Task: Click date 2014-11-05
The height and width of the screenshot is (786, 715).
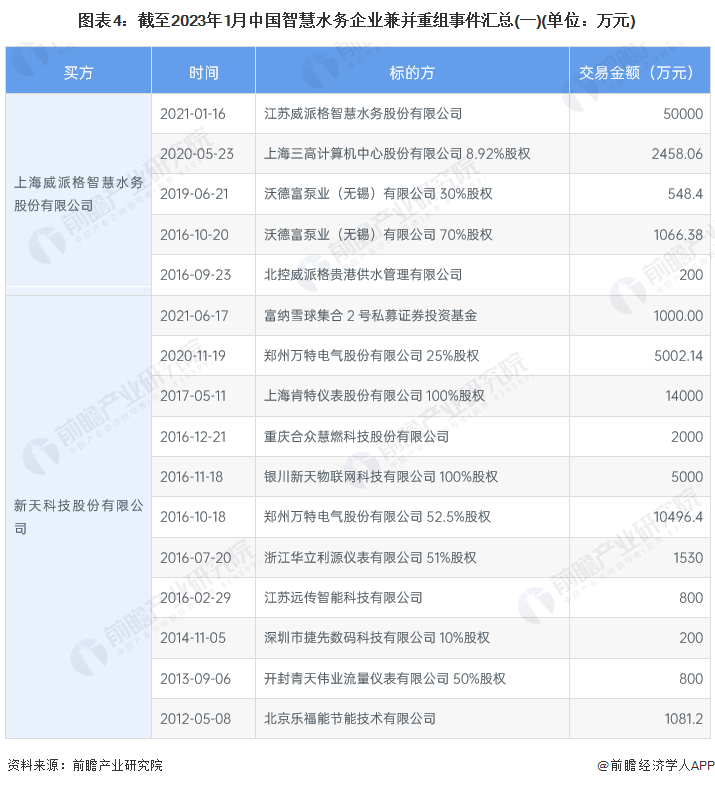Action: point(193,638)
